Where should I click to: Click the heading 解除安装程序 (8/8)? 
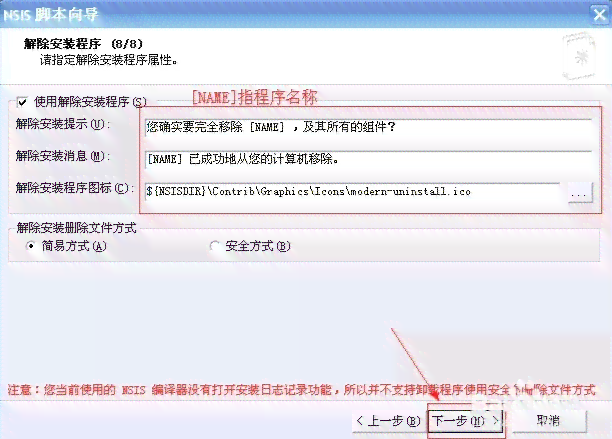pos(83,43)
